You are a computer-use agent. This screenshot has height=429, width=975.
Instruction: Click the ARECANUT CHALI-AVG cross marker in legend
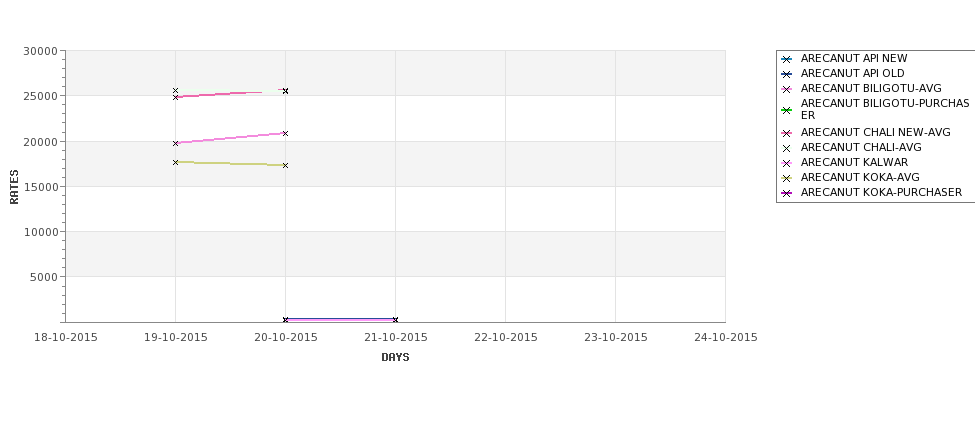pos(787,148)
